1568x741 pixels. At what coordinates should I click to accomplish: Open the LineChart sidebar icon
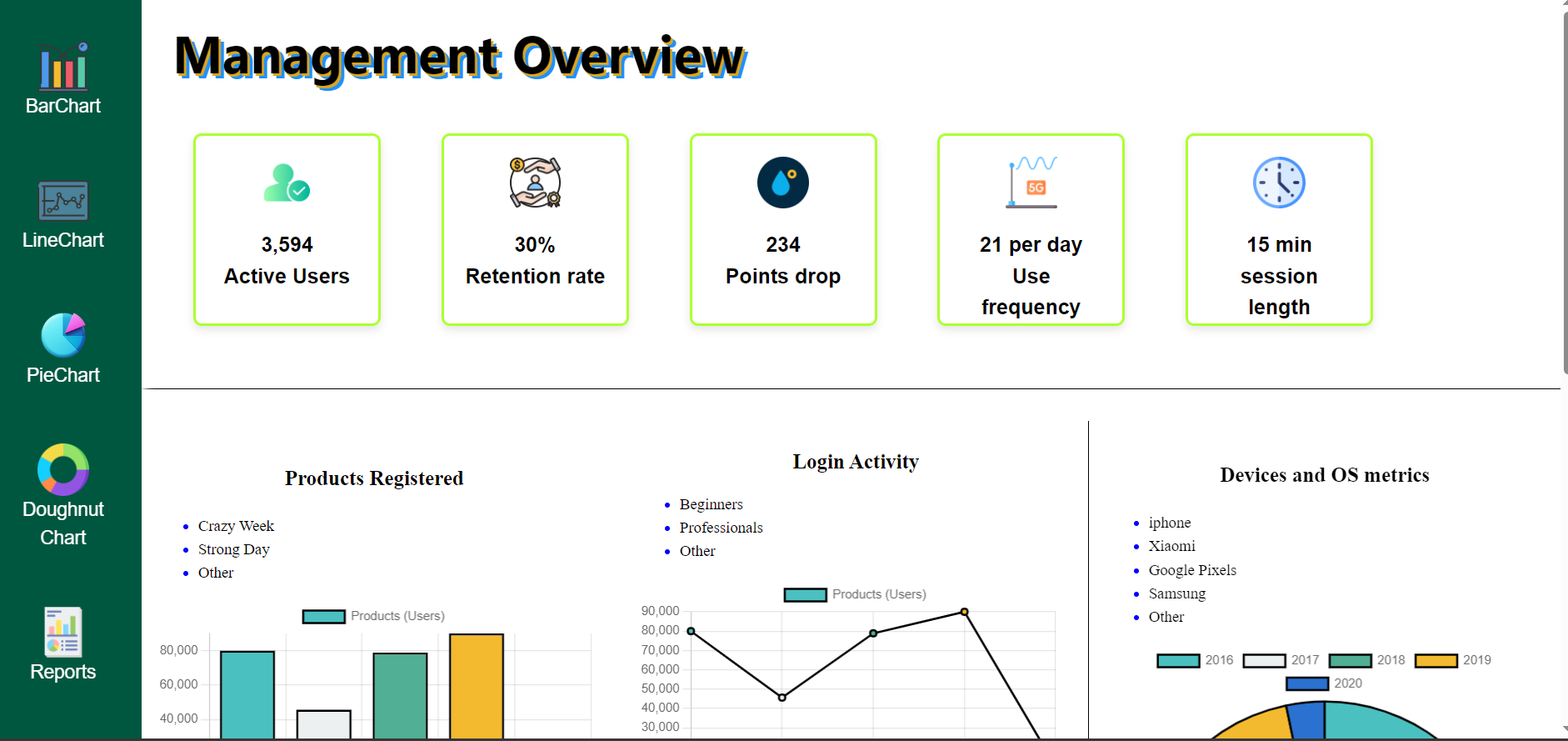coord(63,201)
